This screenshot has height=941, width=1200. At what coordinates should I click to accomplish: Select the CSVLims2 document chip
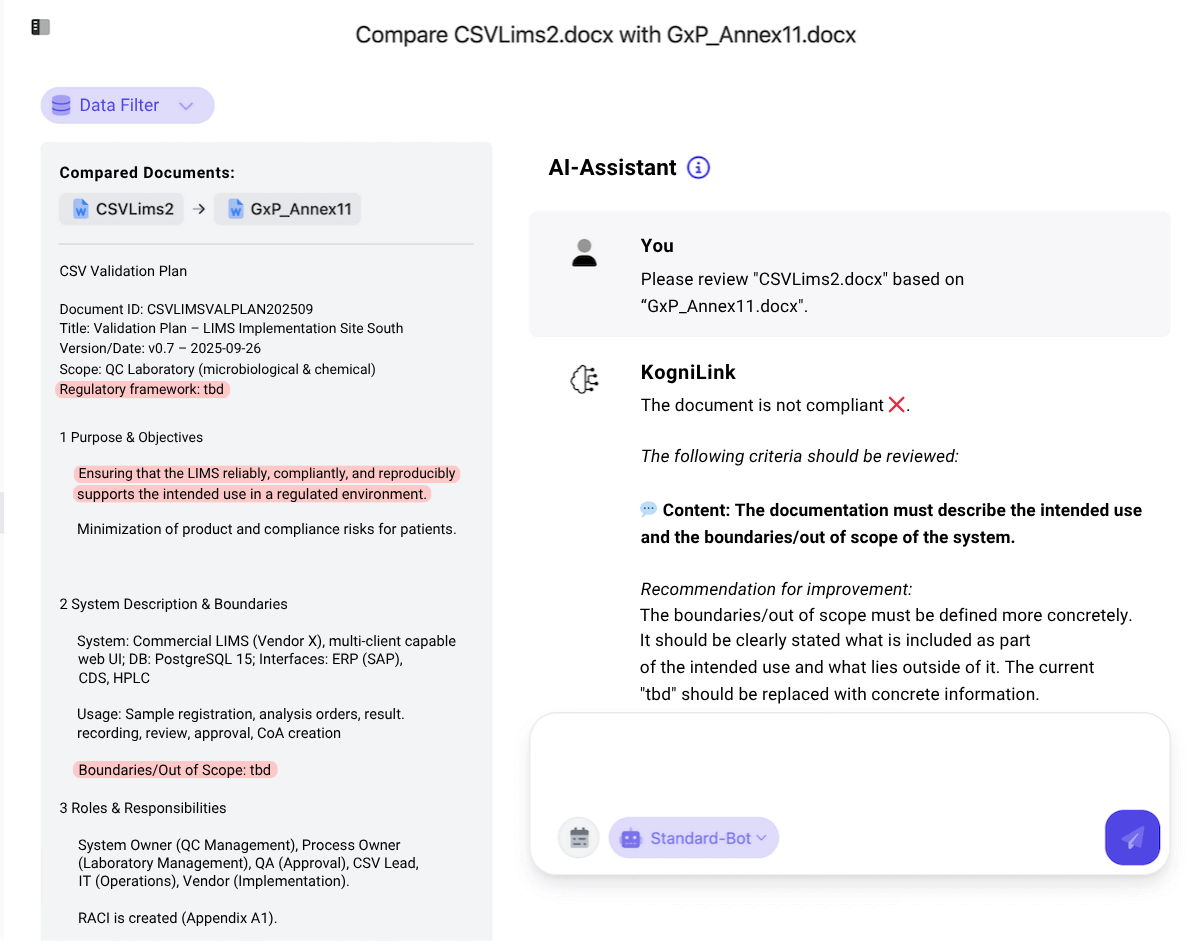pos(121,209)
